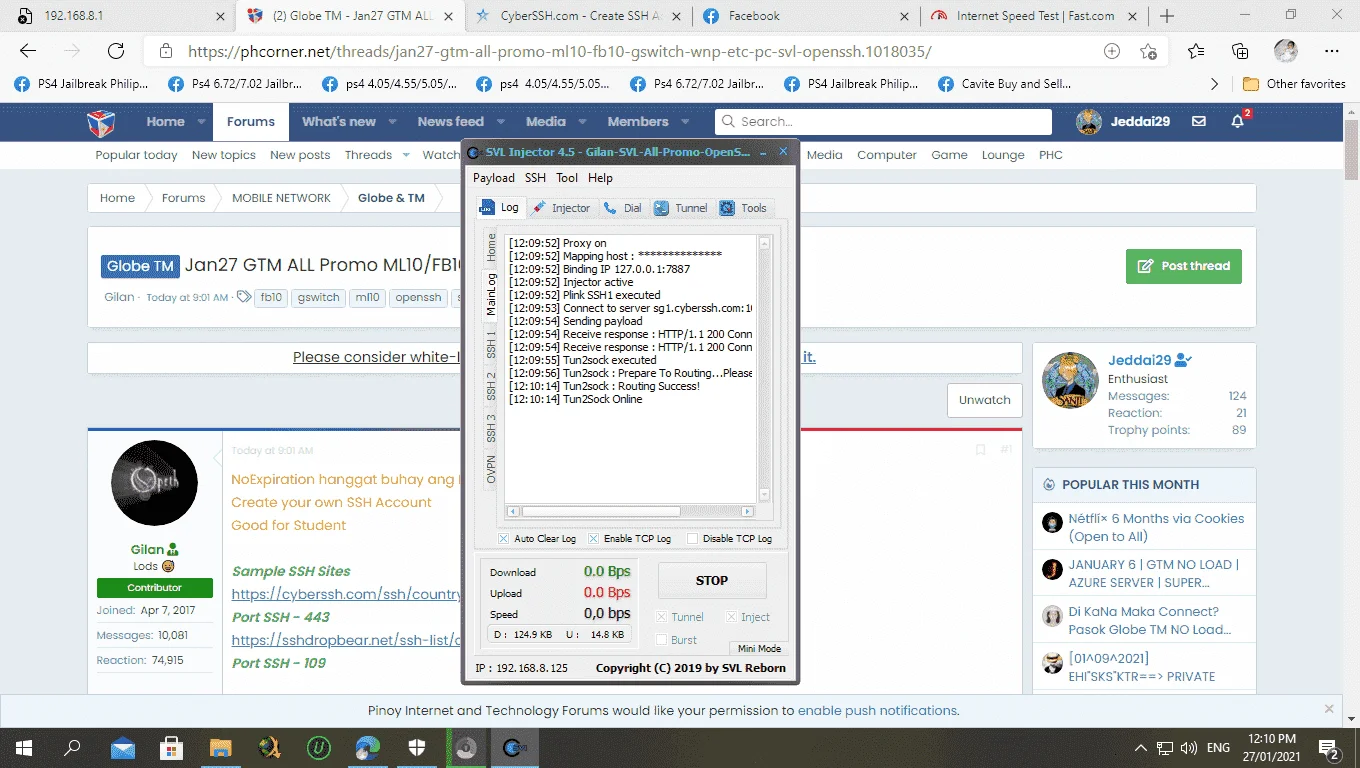Open the Tool menu in SVL Injector

pyautogui.click(x=567, y=178)
